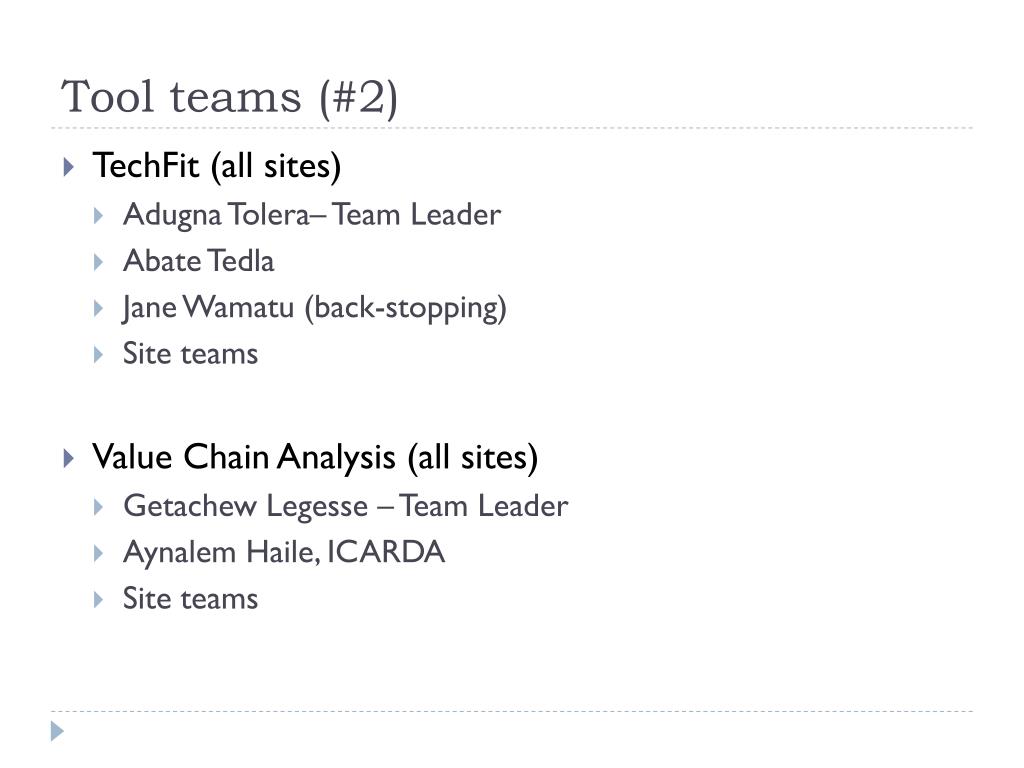The image size is (1024, 768).
Task: Click the bullet arrow next to Getachew Legesse
Action: pyautogui.click(x=99, y=507)
